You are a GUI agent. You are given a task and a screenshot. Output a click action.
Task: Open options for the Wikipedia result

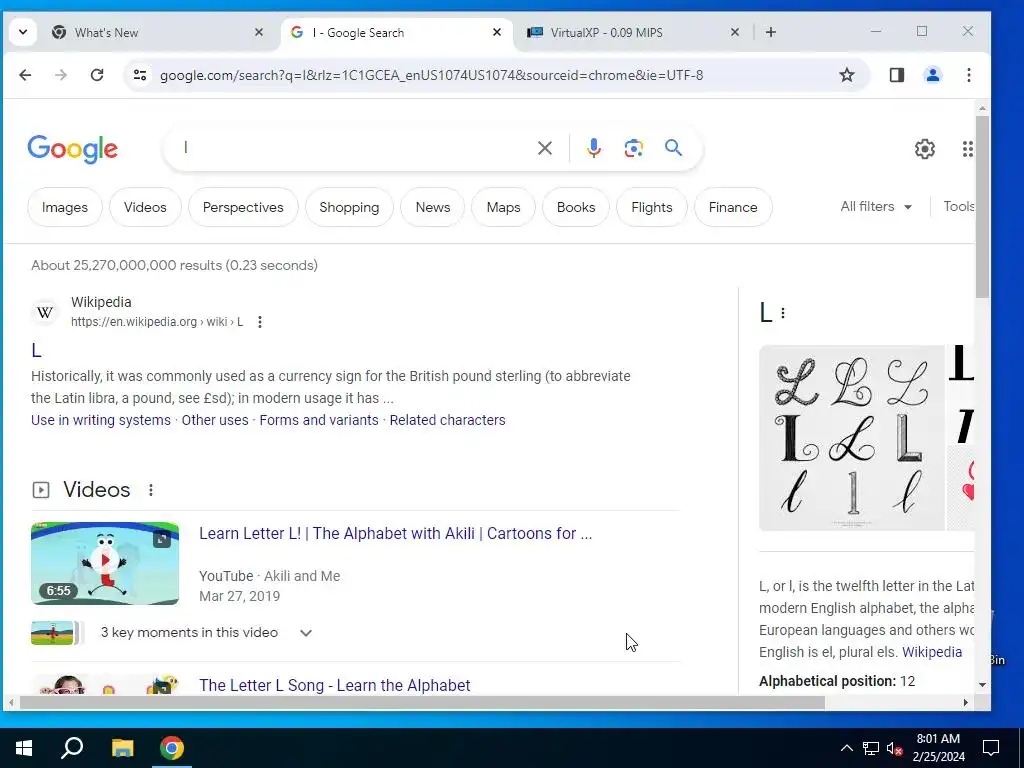tap(260, 322)
